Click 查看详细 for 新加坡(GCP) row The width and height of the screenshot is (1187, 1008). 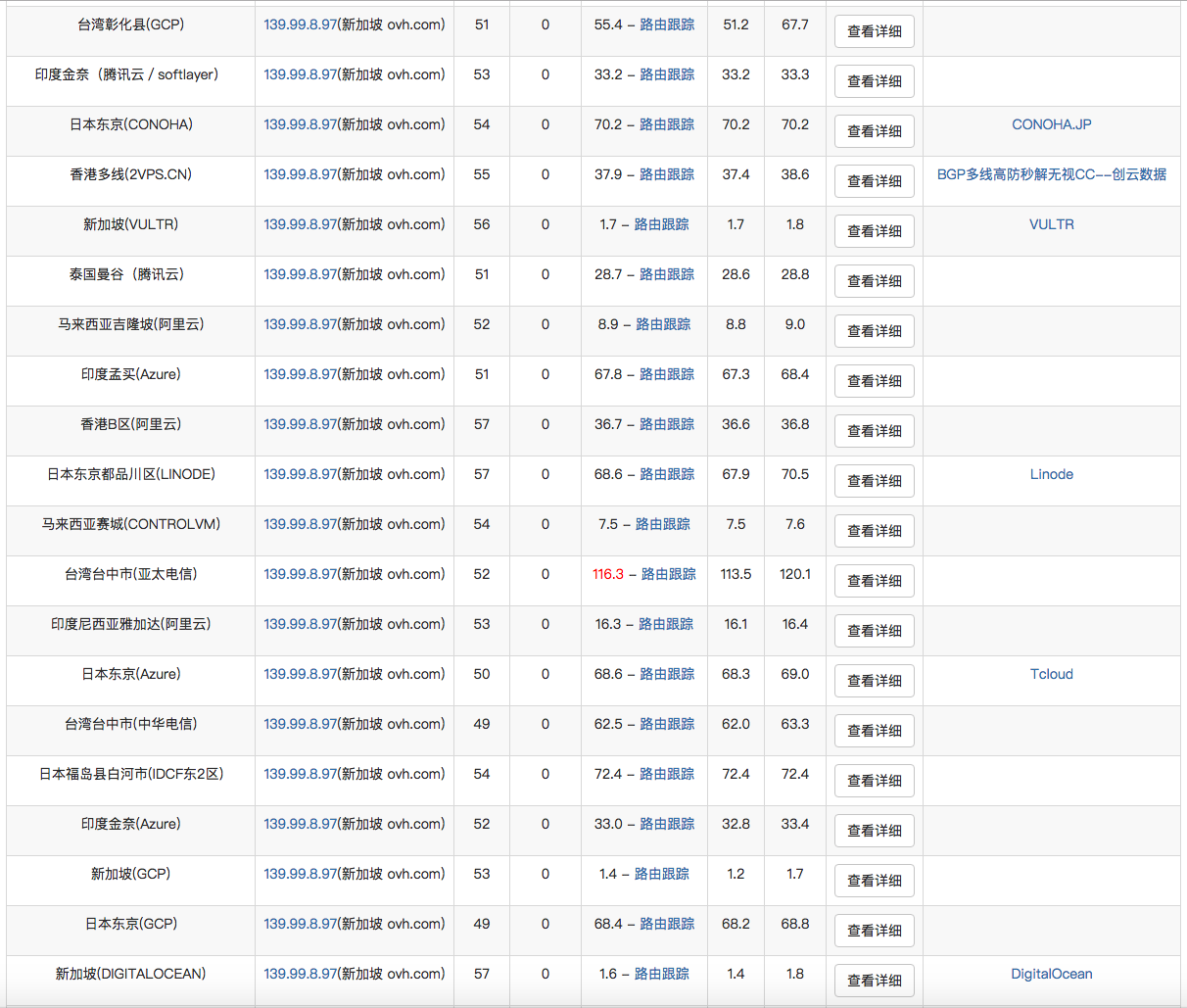coord(874,881)
